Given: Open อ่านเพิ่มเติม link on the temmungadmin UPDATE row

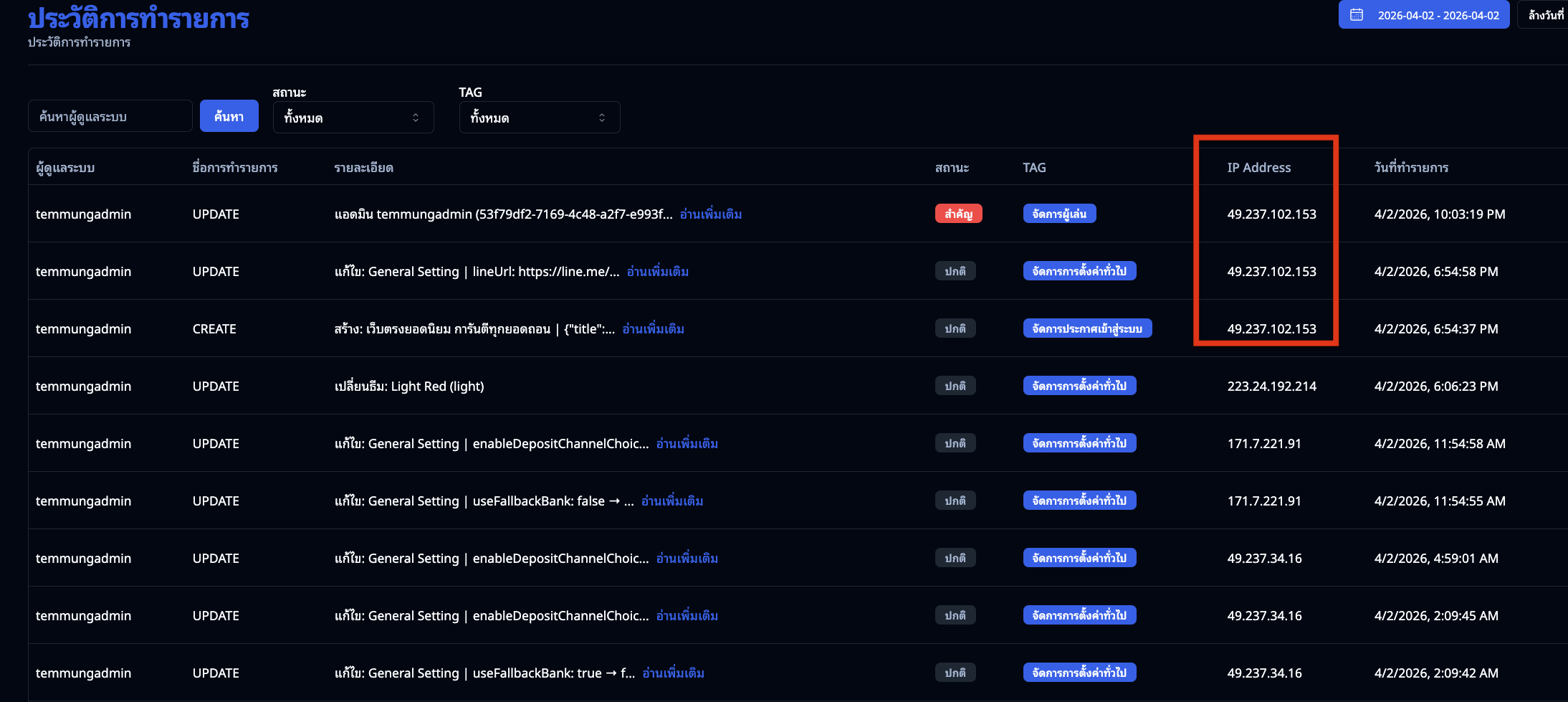Looking at the screenshot, I should pos(711,214).
